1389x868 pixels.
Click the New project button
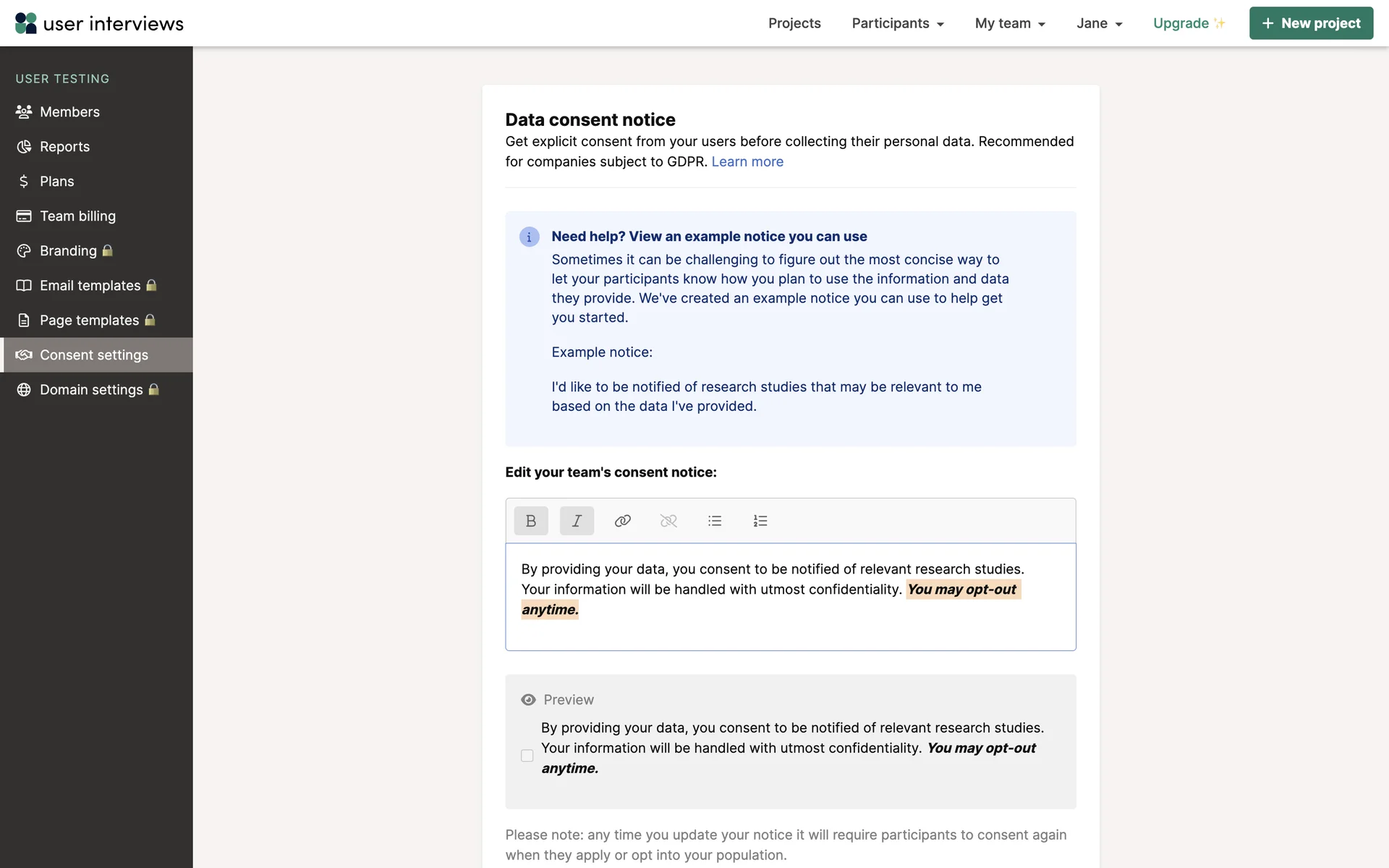pos(1311,23)
